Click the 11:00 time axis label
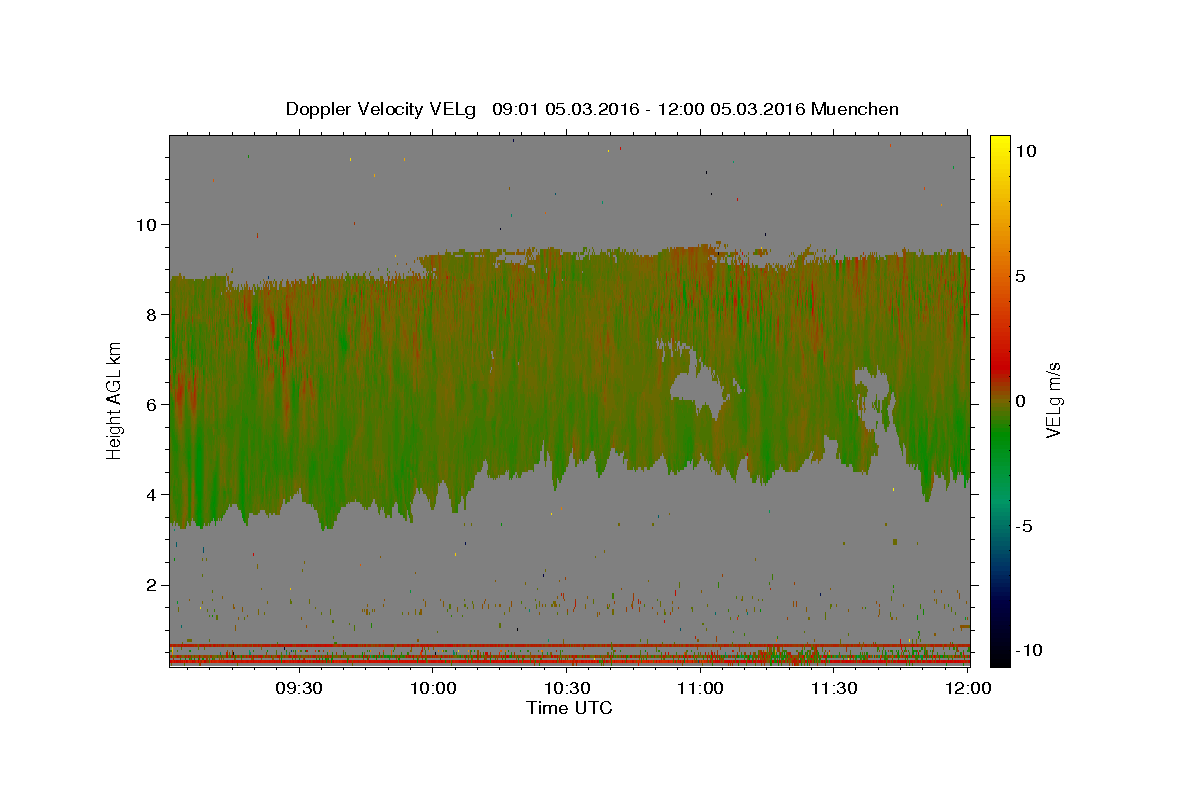 [x=701, y=688]
